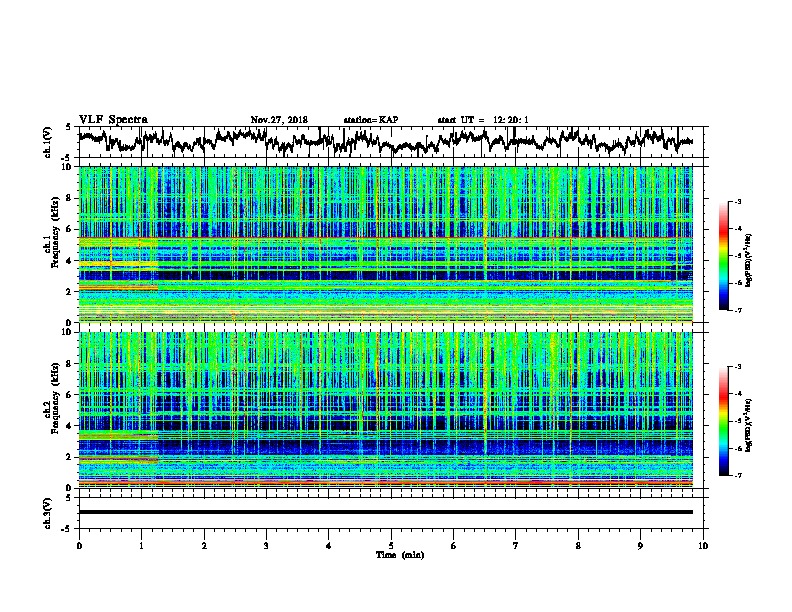Image resolution: width=792 pixels, height=612 pixels.
Task: Click ch.2 frequency tick label '8'
Action: [x=69, y=364]
